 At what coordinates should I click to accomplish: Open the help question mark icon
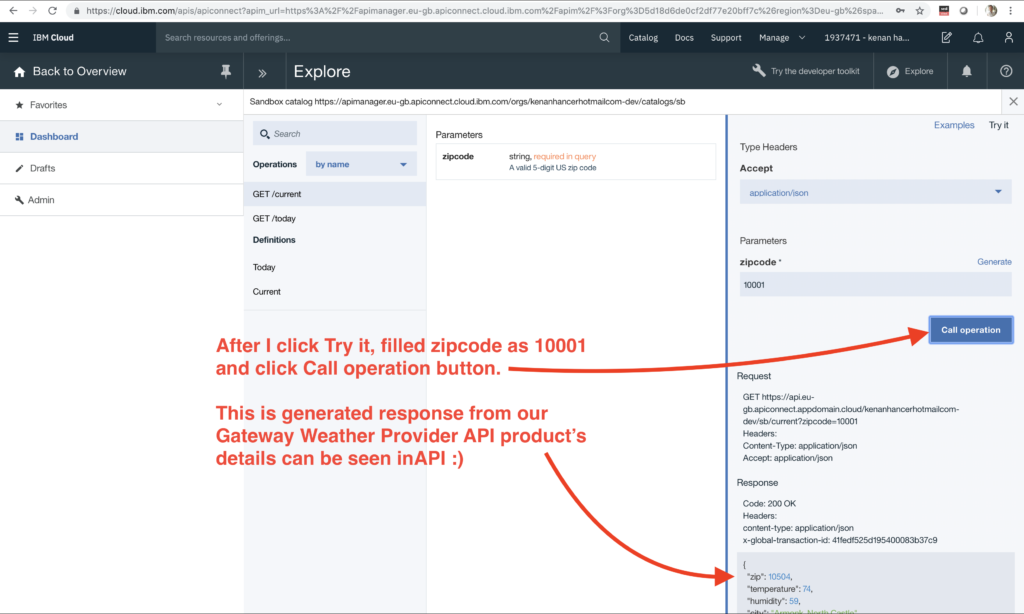click(1006, 71)
